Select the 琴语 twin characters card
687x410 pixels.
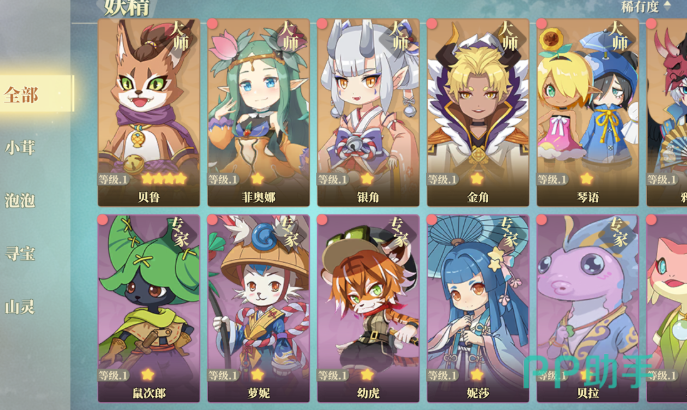pos(588,112)
